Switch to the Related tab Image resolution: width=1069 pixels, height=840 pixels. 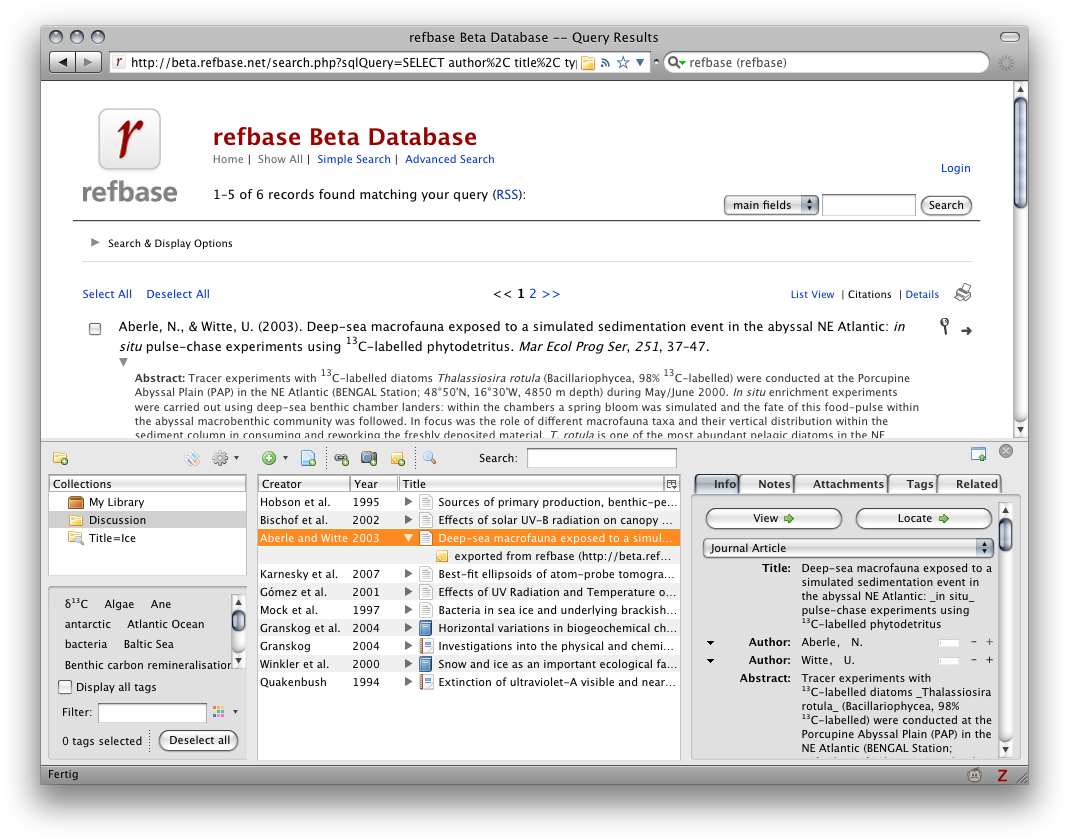click(976, 484)
